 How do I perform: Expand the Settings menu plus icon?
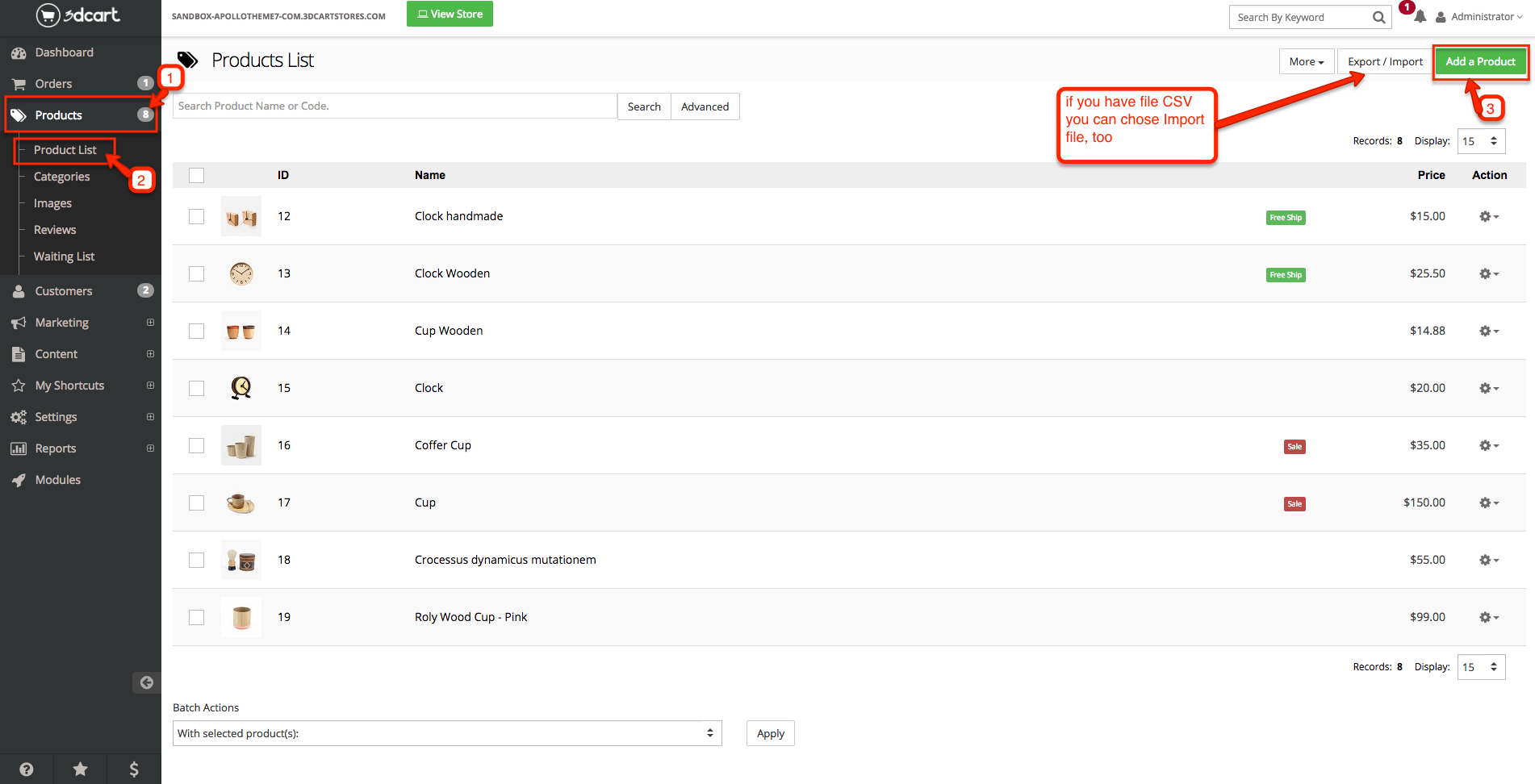coord(150,417)
